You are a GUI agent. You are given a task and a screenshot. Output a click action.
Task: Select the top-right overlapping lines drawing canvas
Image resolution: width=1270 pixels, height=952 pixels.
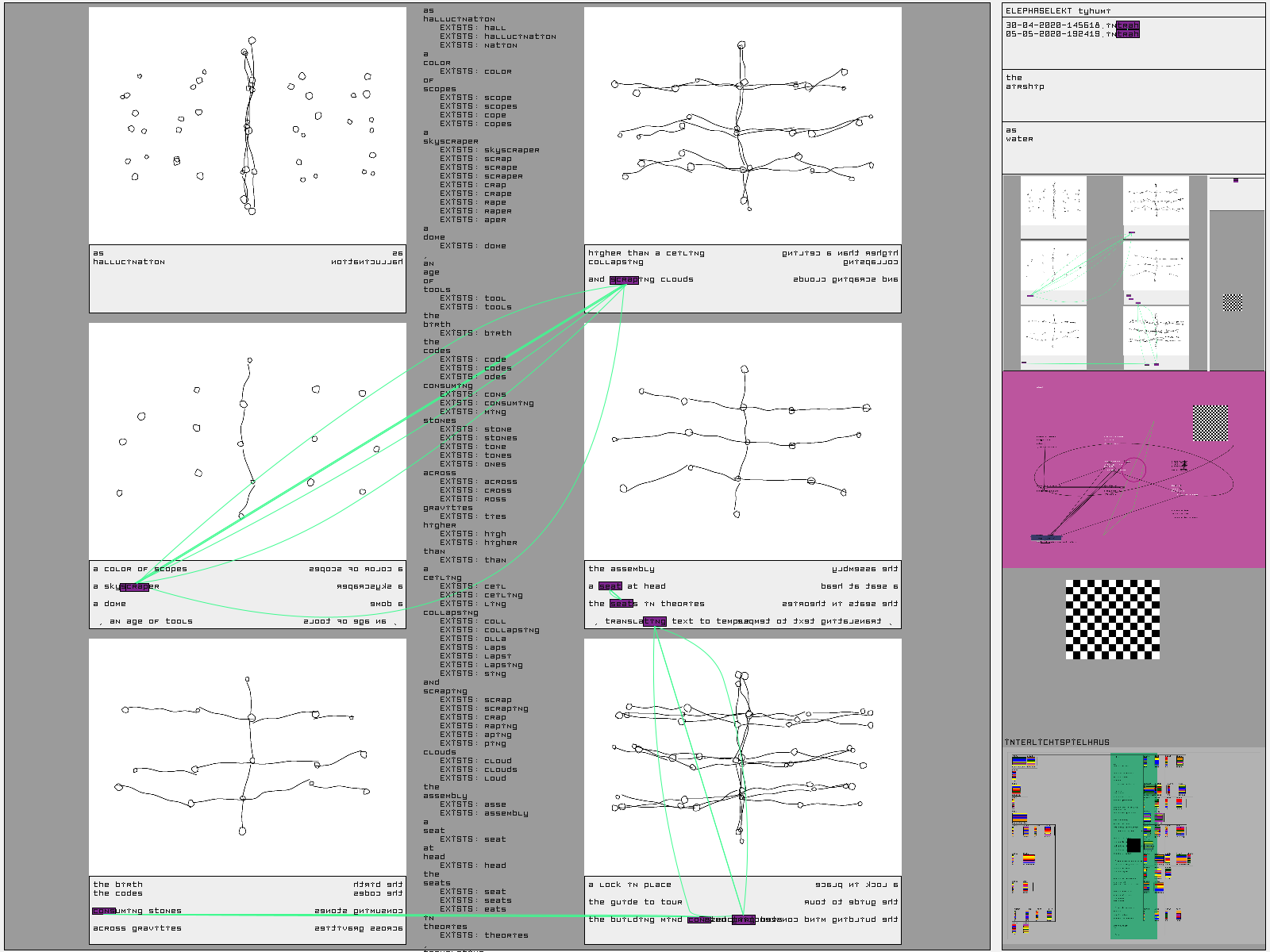(x=742, y=125)
